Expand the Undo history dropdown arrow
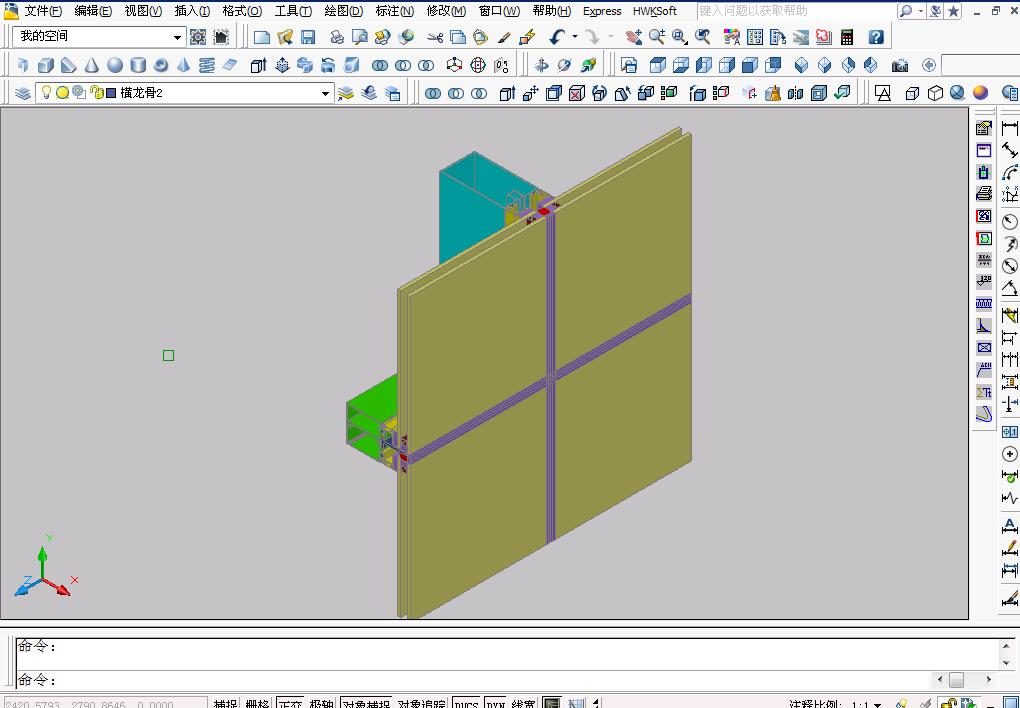Viewport: 1020px width, 708px height. click(575, 37)
